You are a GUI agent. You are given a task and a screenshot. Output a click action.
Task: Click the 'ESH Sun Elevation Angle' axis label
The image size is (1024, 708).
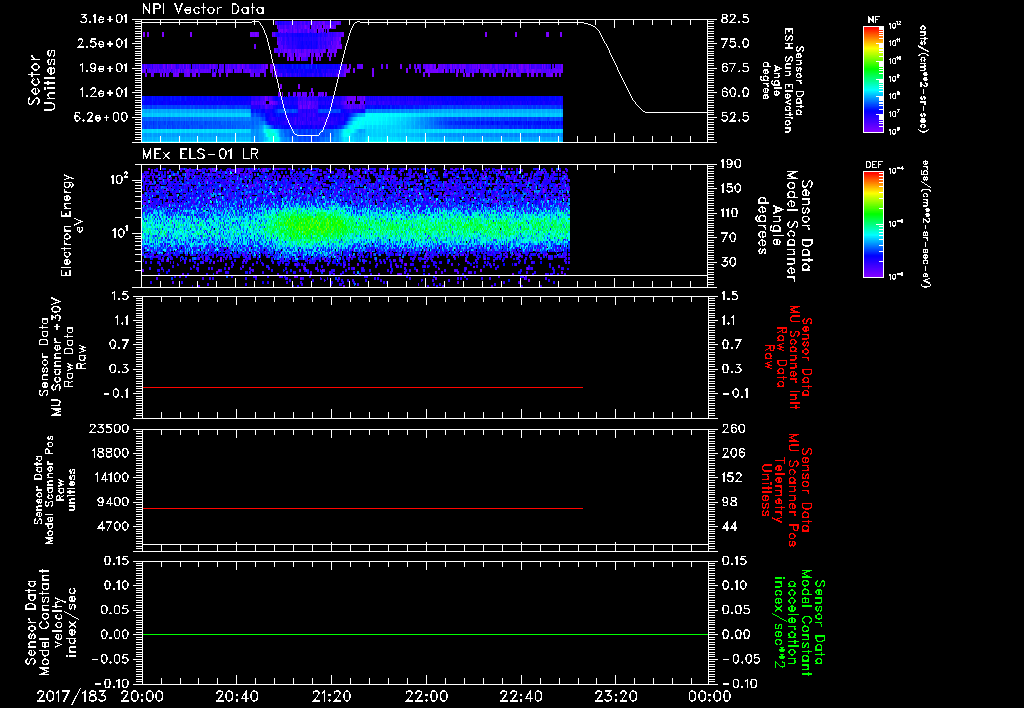(782, 80)
